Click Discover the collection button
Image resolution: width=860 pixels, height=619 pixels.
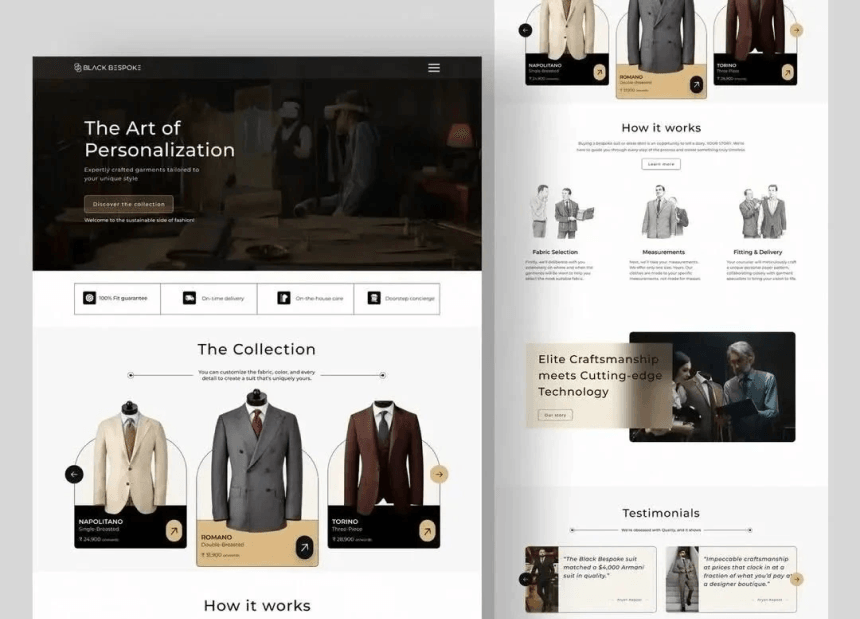129,204
